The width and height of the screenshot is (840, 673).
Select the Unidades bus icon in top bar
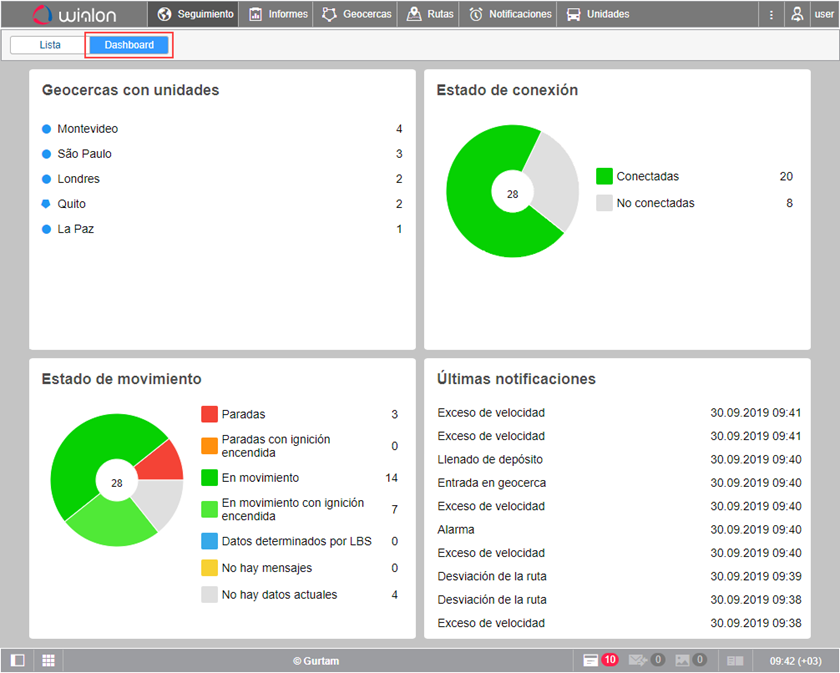[x=575, y=14]
